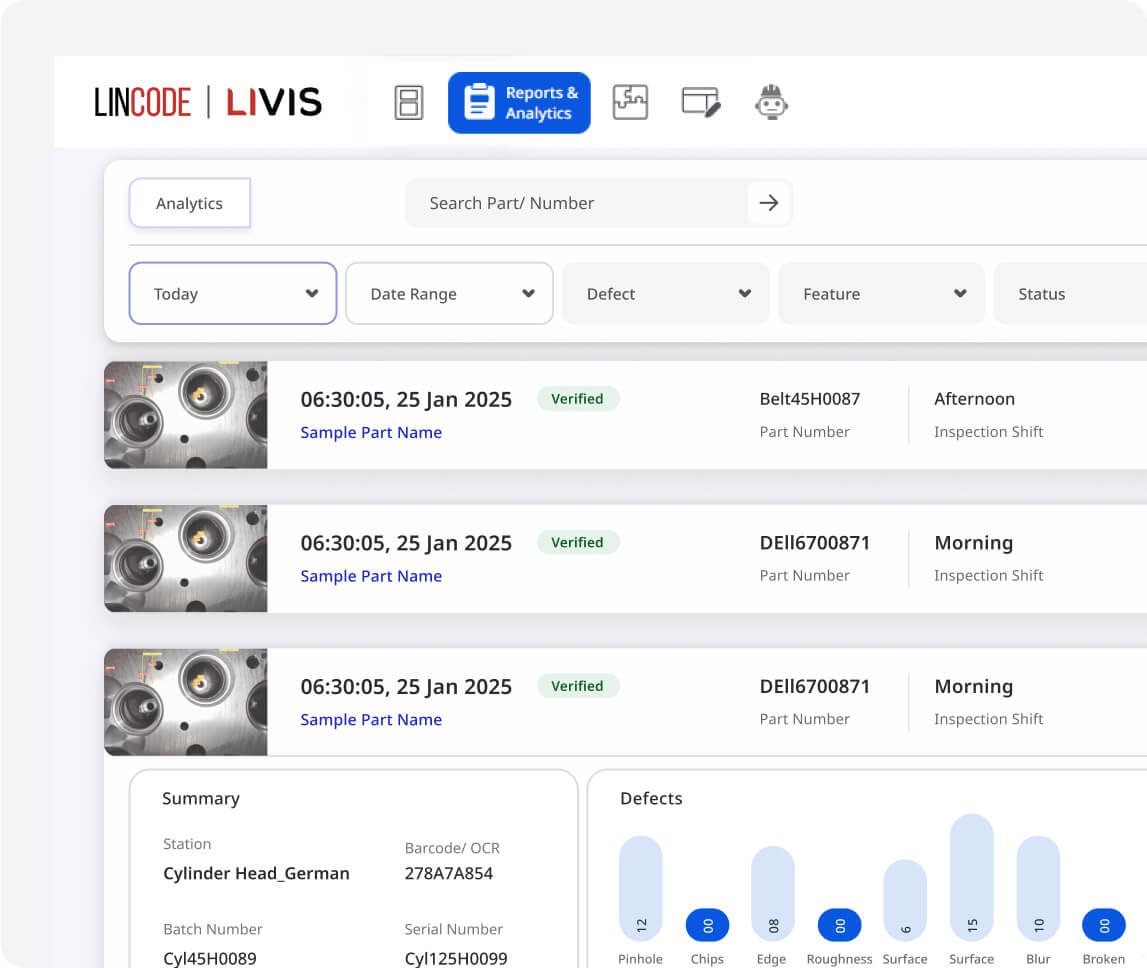
Task: Click the layout panel icon in top navigation
Action: point(409,103)
